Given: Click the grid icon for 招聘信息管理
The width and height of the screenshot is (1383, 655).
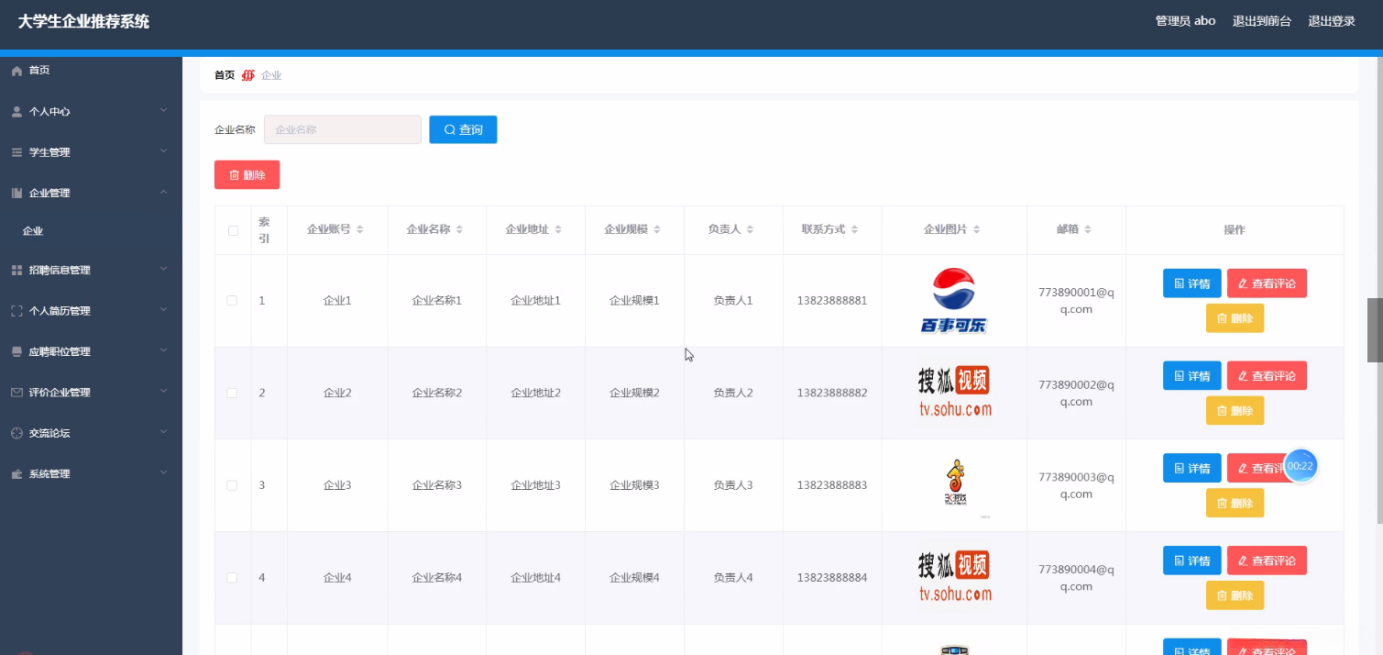Looking at the screenshot, I should (17, 270).
